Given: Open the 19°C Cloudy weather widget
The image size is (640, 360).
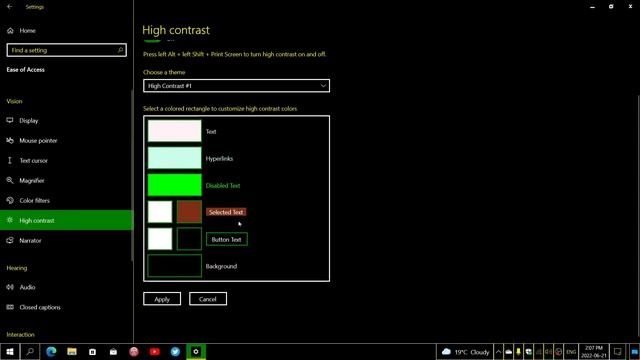Looking at the screenshot, I should (465, 351).
